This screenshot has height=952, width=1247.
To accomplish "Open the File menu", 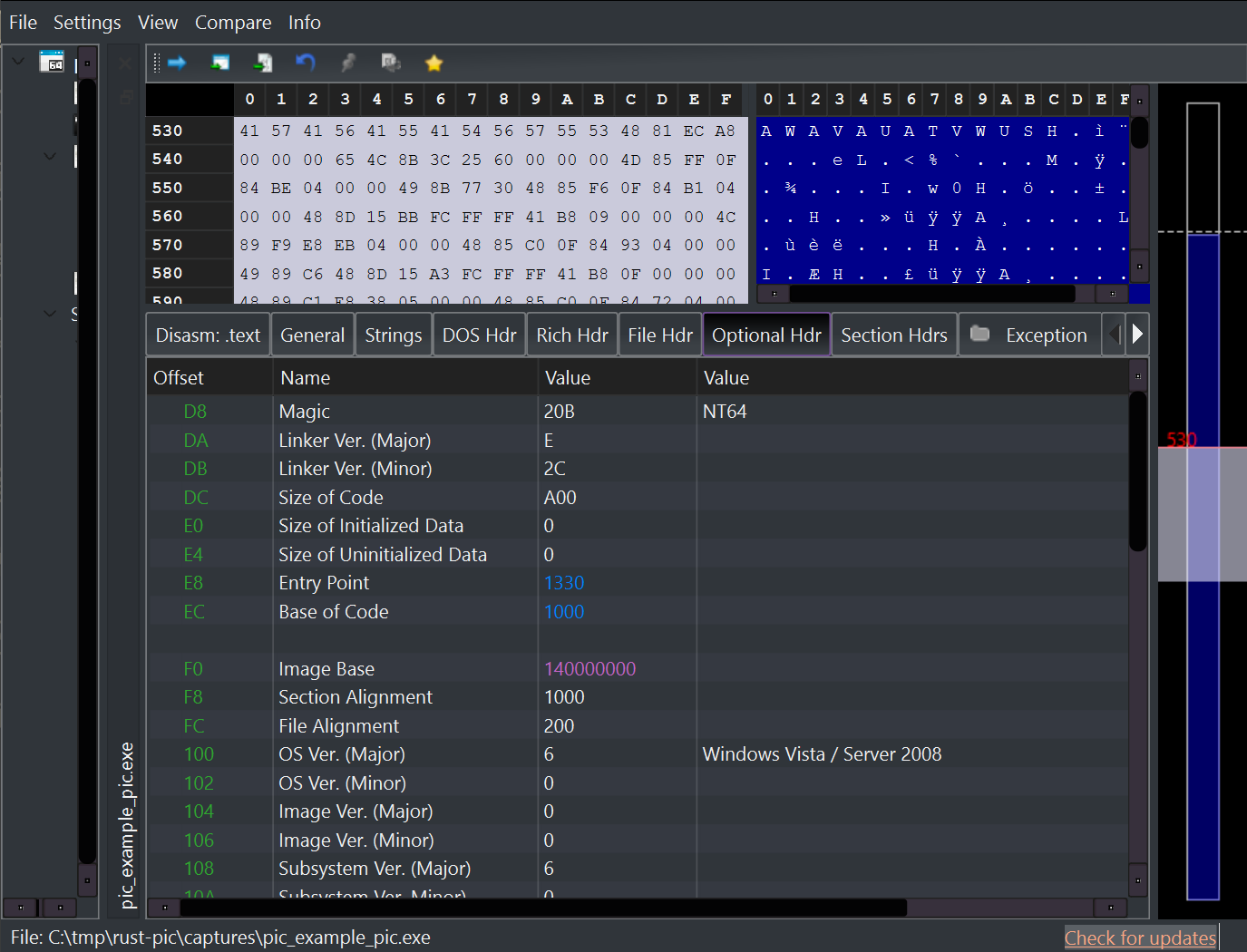I will [23, 23].
